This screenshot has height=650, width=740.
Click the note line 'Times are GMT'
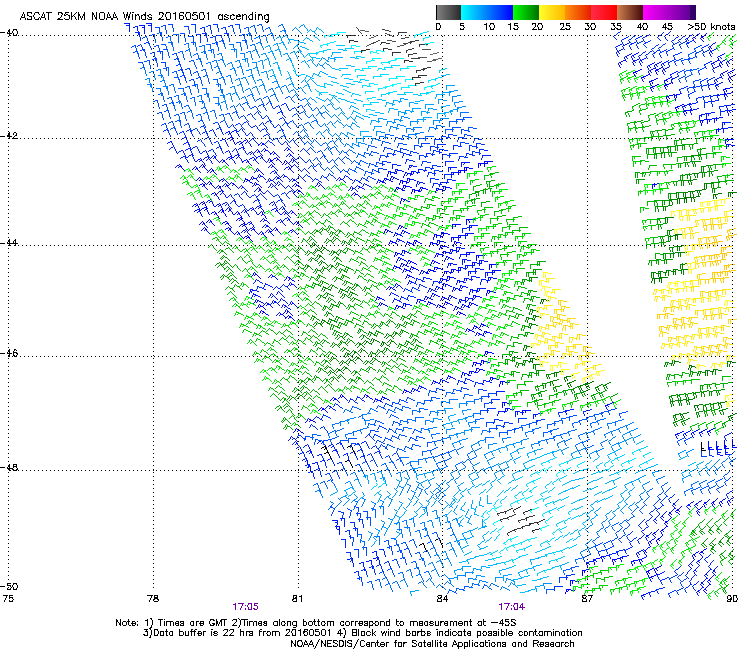[193, 623]
